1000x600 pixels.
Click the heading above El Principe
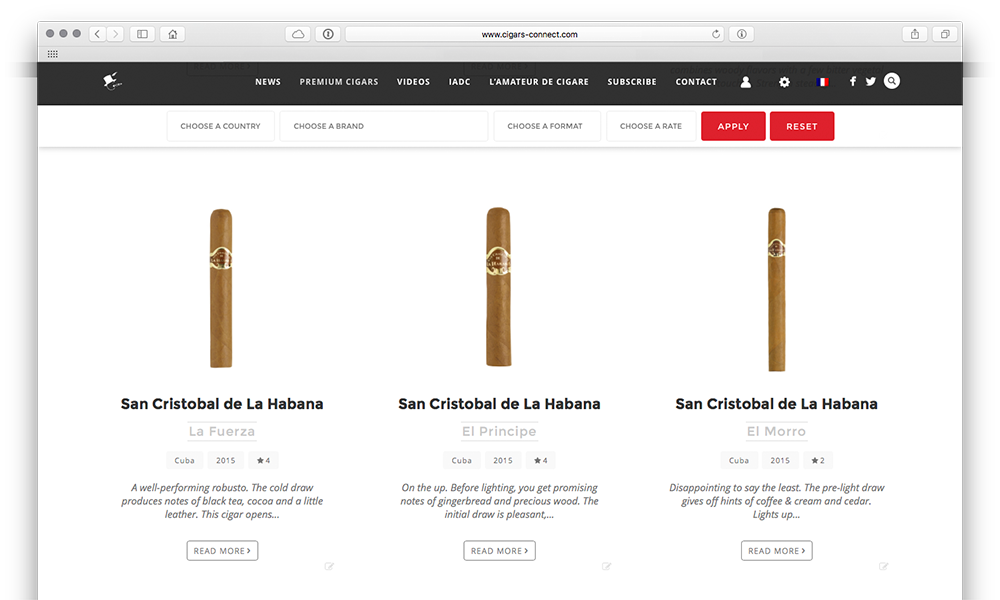pos(499,404)
